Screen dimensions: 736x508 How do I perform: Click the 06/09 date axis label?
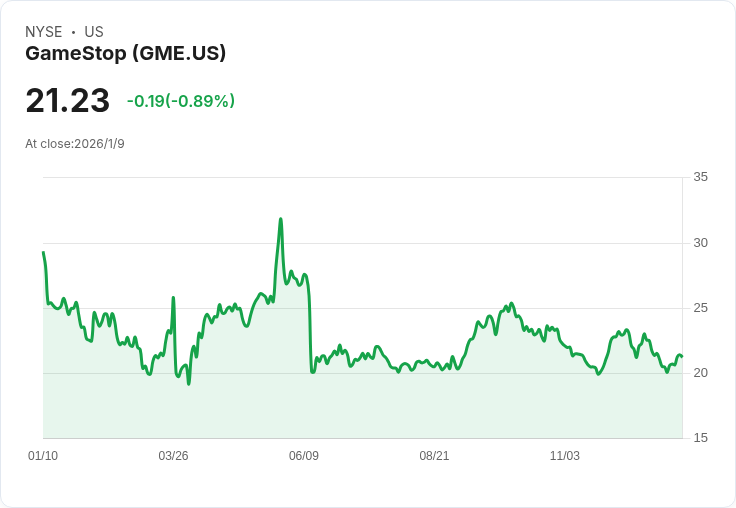[x=304, y=455]
